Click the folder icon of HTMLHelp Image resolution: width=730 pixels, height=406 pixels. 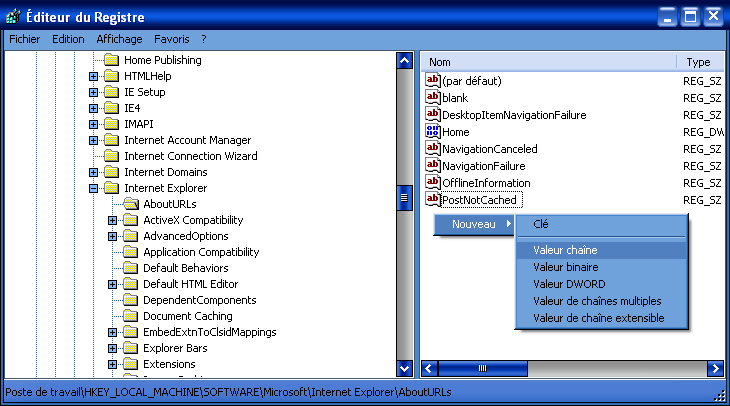point(111,76)
